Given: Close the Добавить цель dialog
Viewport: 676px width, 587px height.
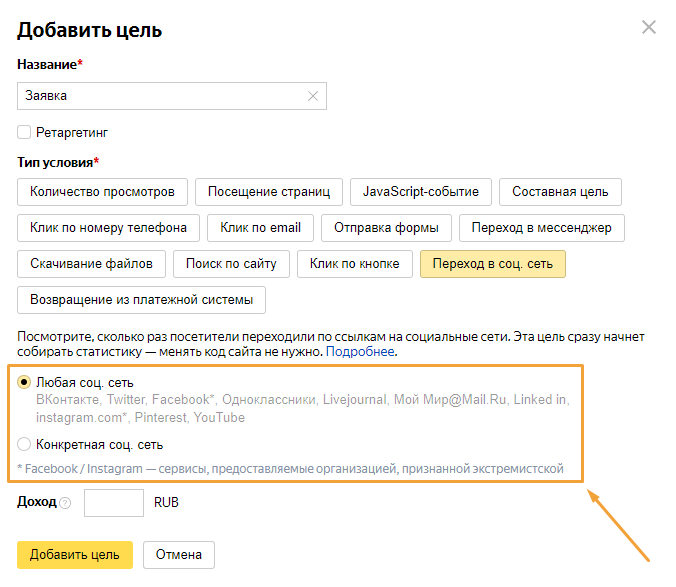Looking at the screenshot, I should [x=649, y=27].
